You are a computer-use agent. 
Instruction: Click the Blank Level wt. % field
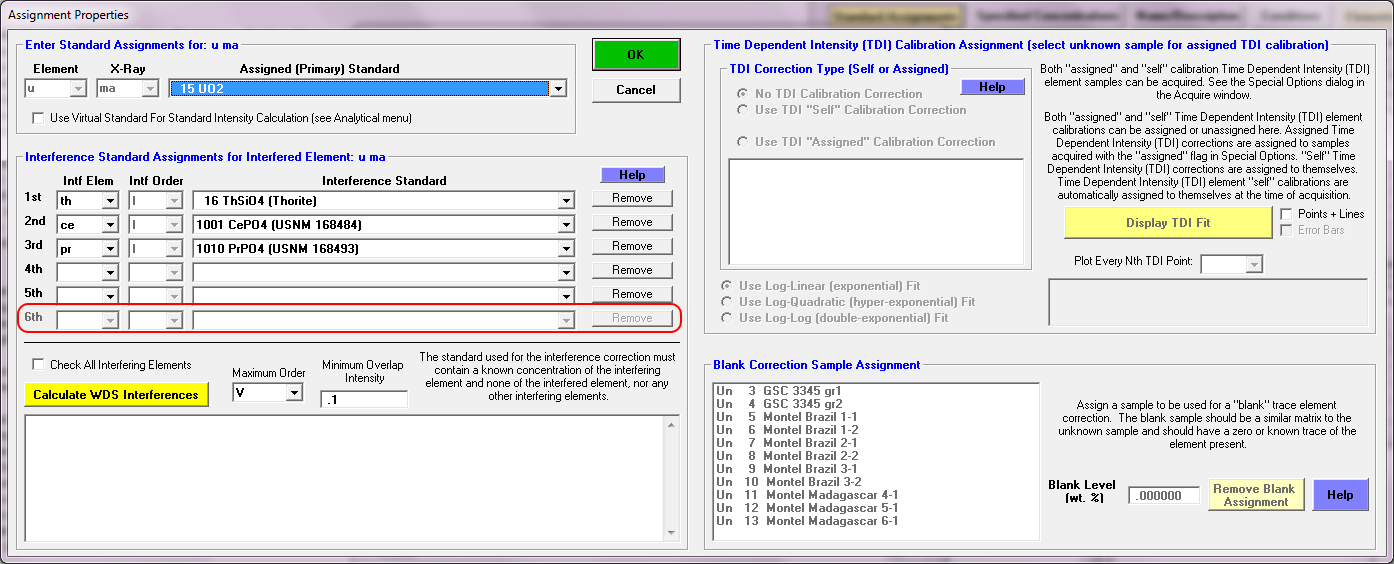pos(1163,496)
